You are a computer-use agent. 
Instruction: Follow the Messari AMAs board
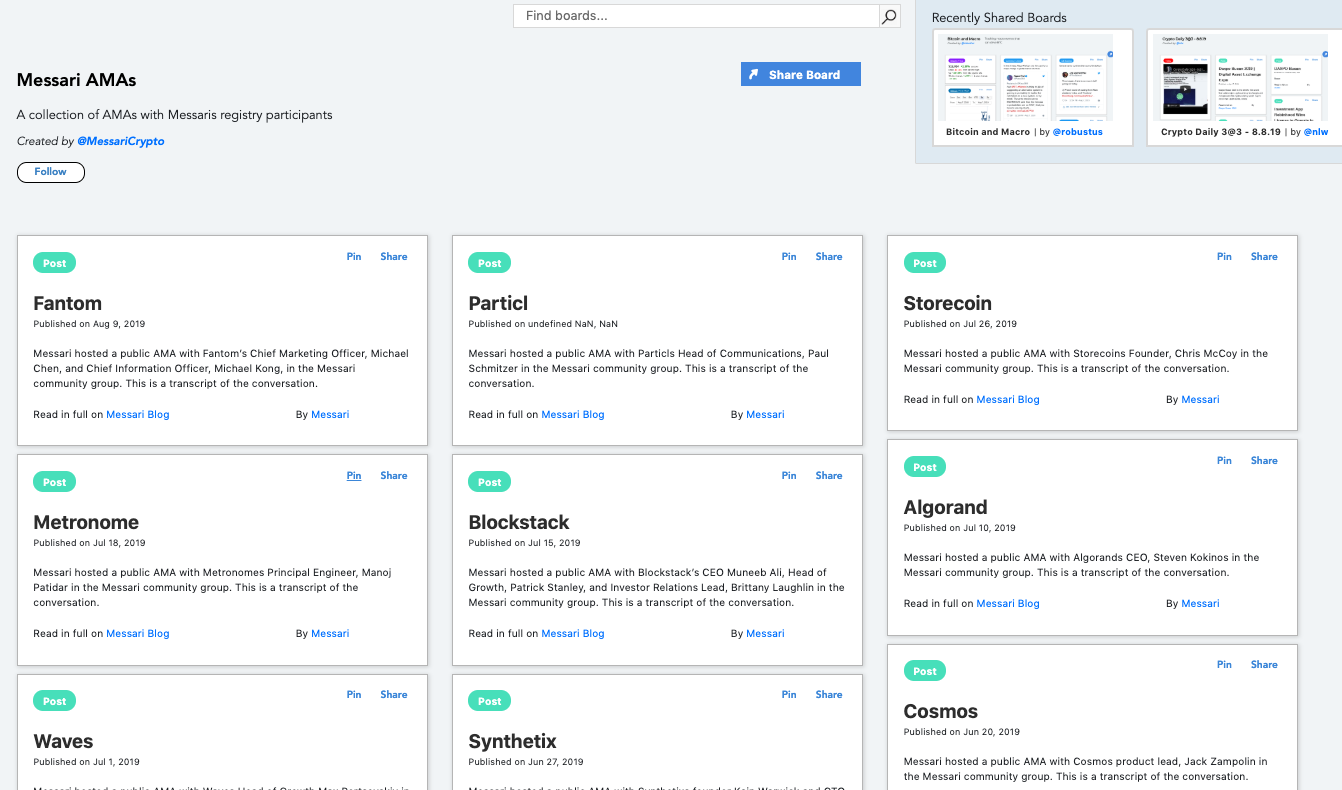[51, 172]
